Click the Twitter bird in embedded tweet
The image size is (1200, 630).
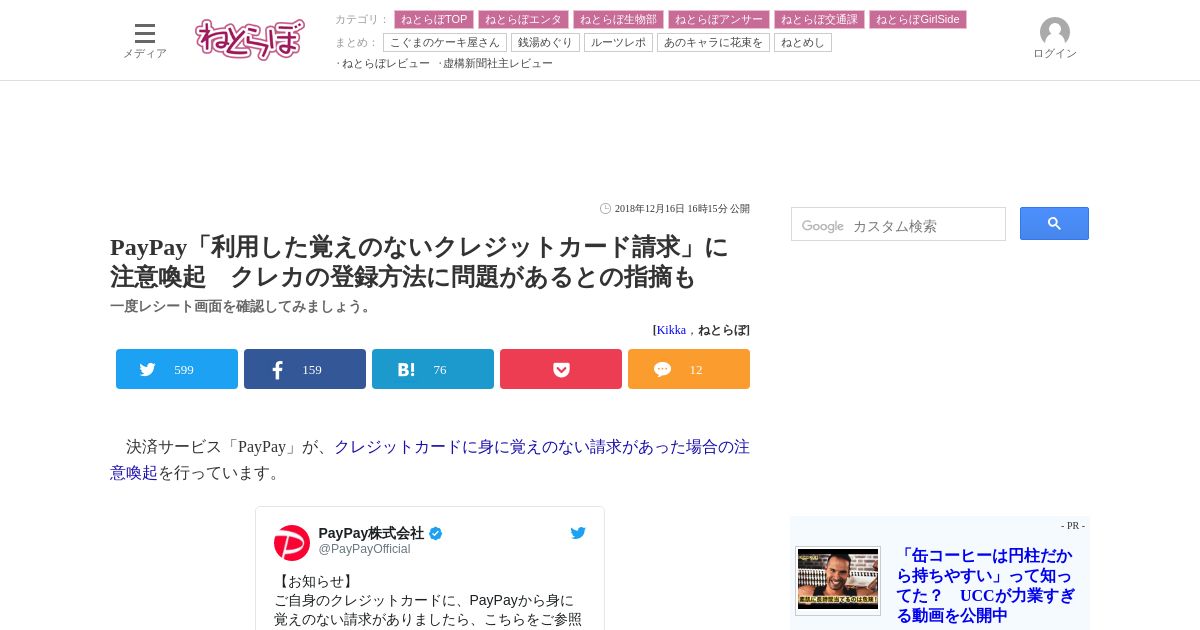[x=578, y=533]
